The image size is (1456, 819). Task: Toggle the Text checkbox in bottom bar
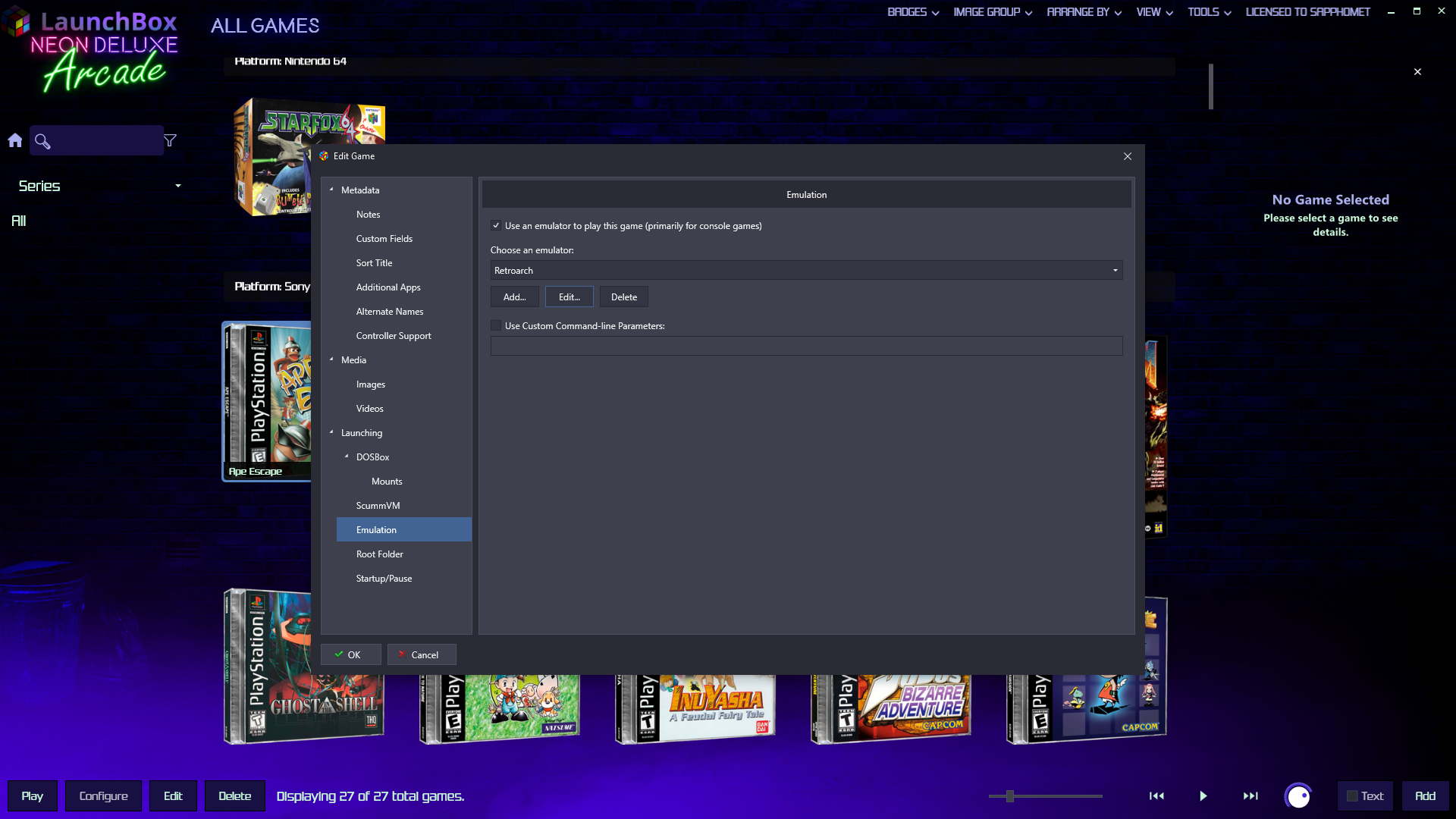pos(1352,796)
